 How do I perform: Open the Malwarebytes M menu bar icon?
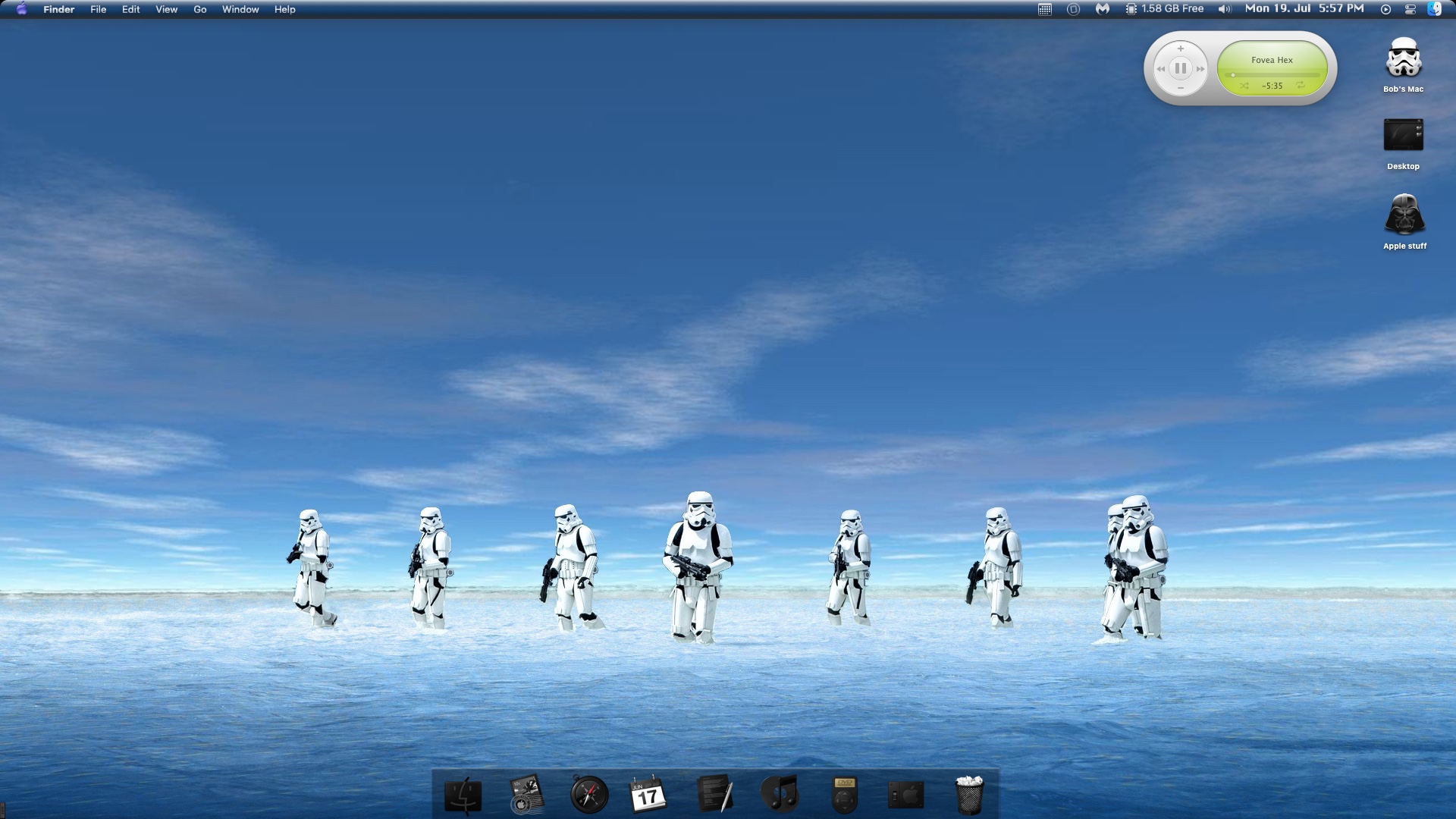1102,9
